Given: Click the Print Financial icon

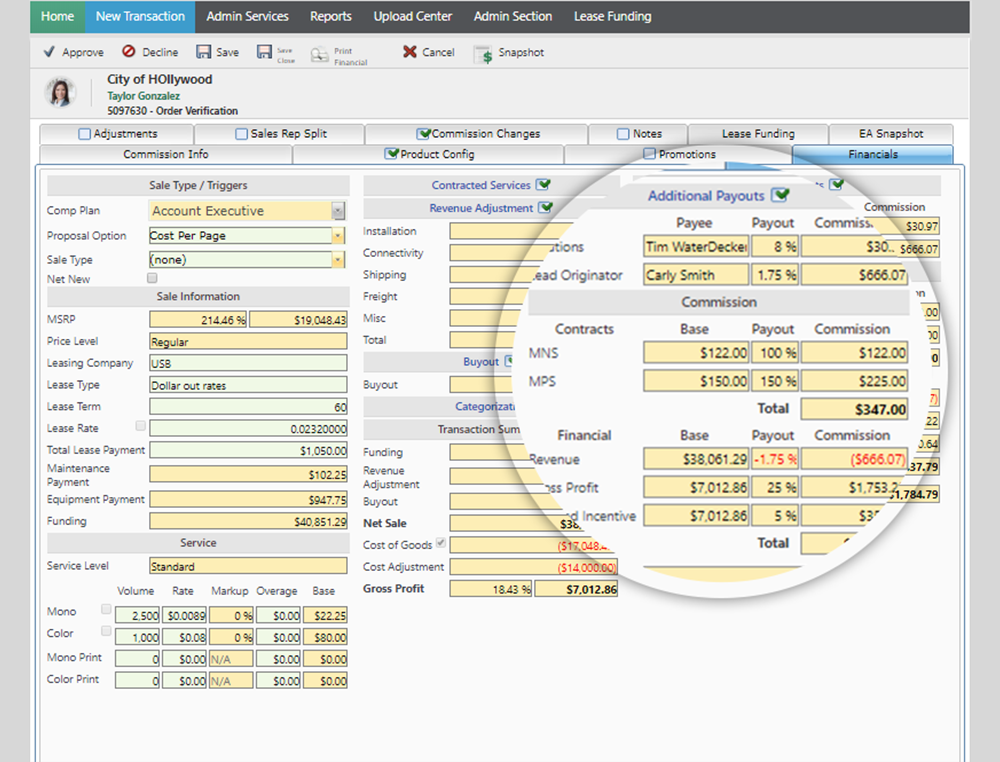Looking at the screenshot, I should click(x=319, y=54).
